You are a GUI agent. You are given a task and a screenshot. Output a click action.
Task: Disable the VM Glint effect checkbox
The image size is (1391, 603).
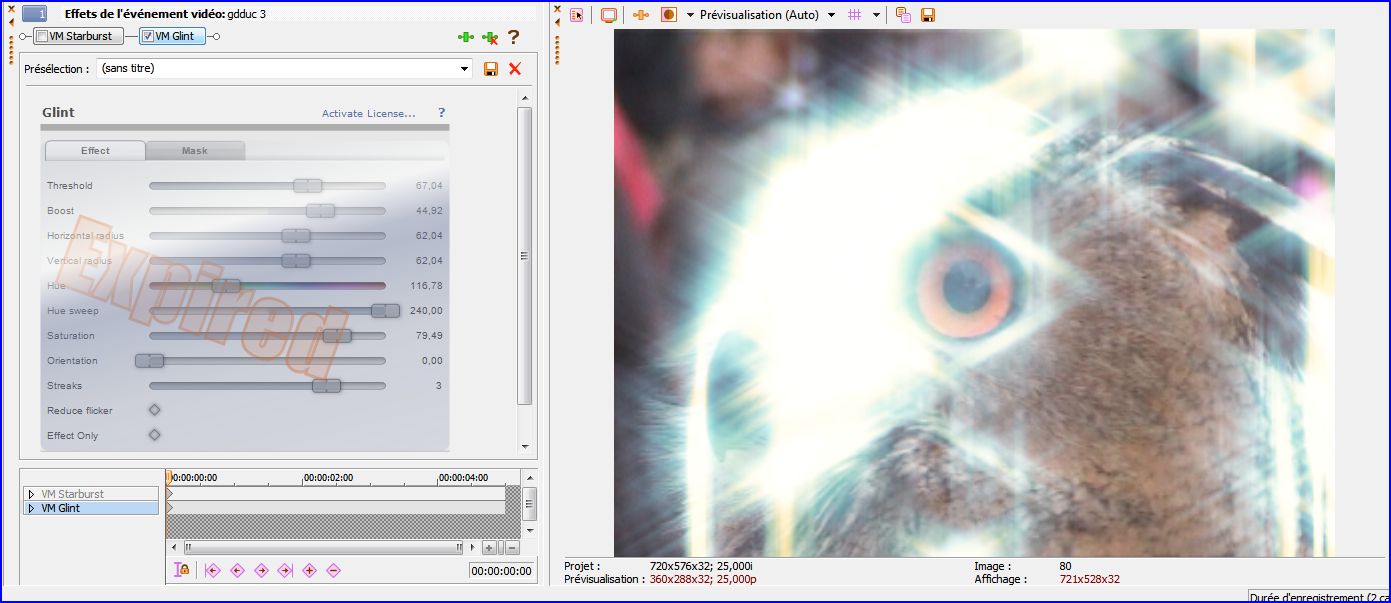(148, 37)
